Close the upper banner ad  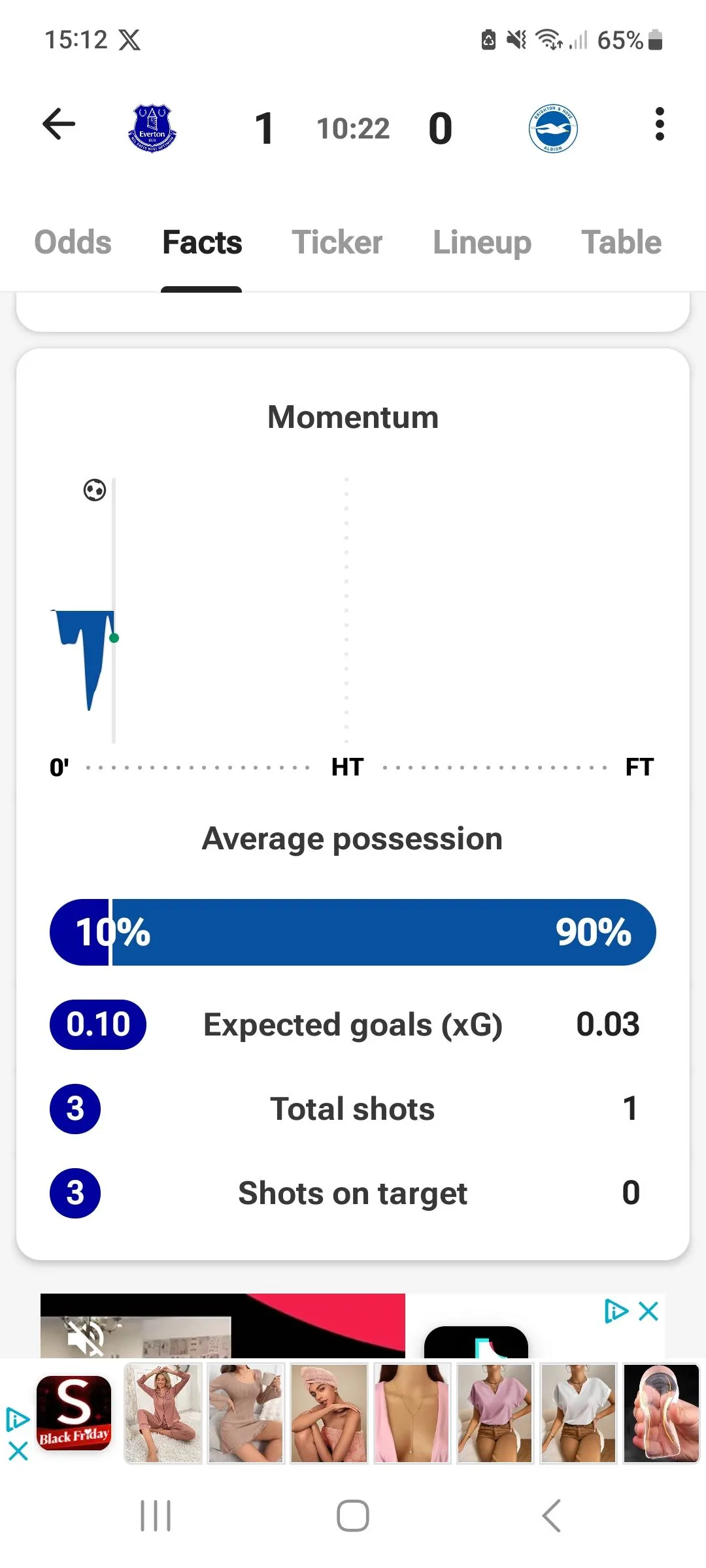(648, 1311)
